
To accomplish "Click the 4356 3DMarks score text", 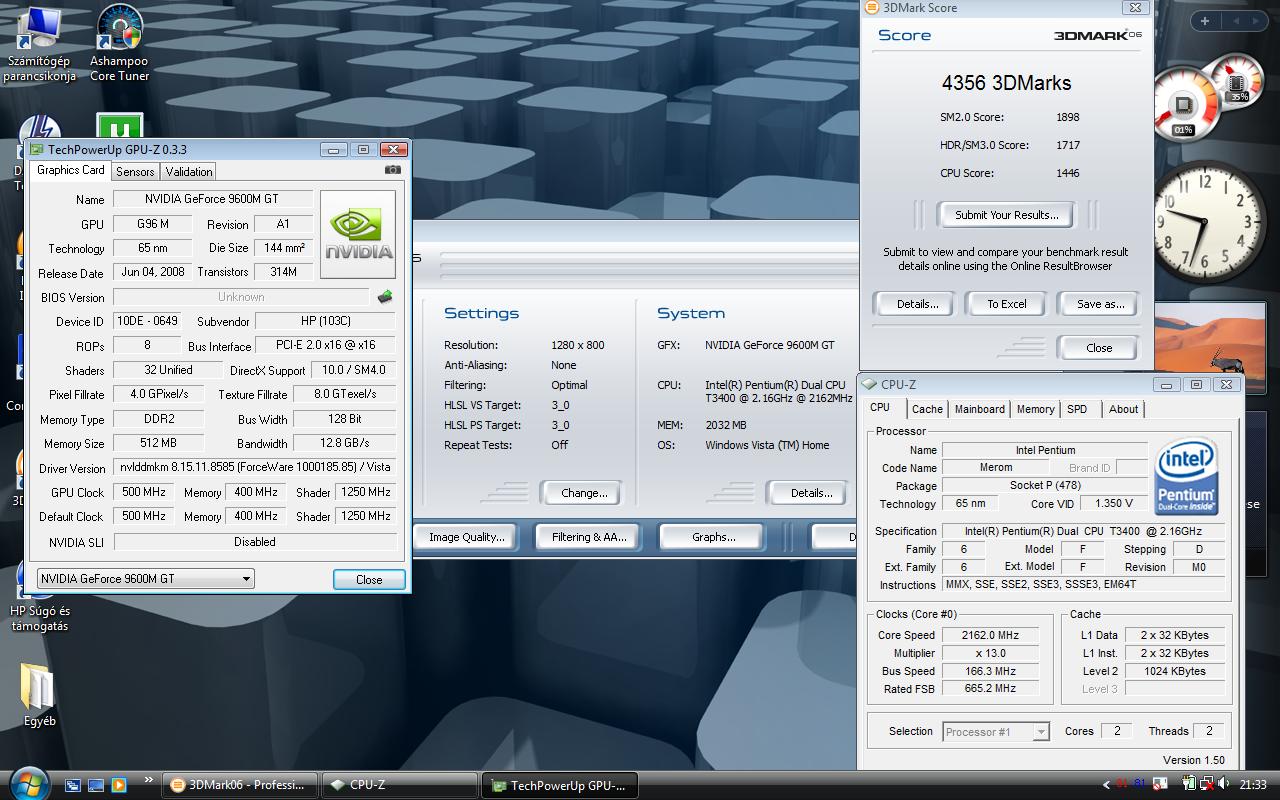I will click(1006, 83).
